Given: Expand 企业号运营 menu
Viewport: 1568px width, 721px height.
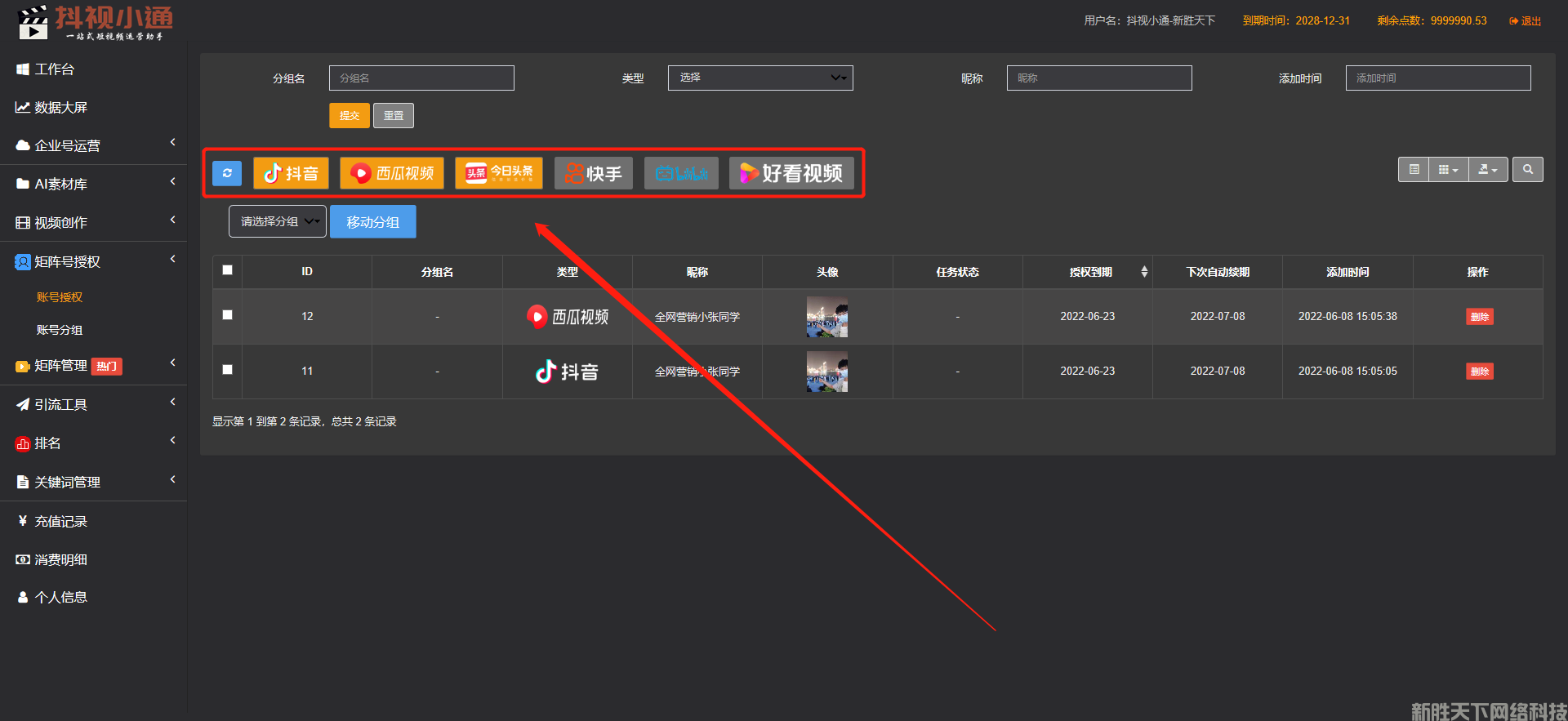Looking at the screenshot, I should 93,146.
